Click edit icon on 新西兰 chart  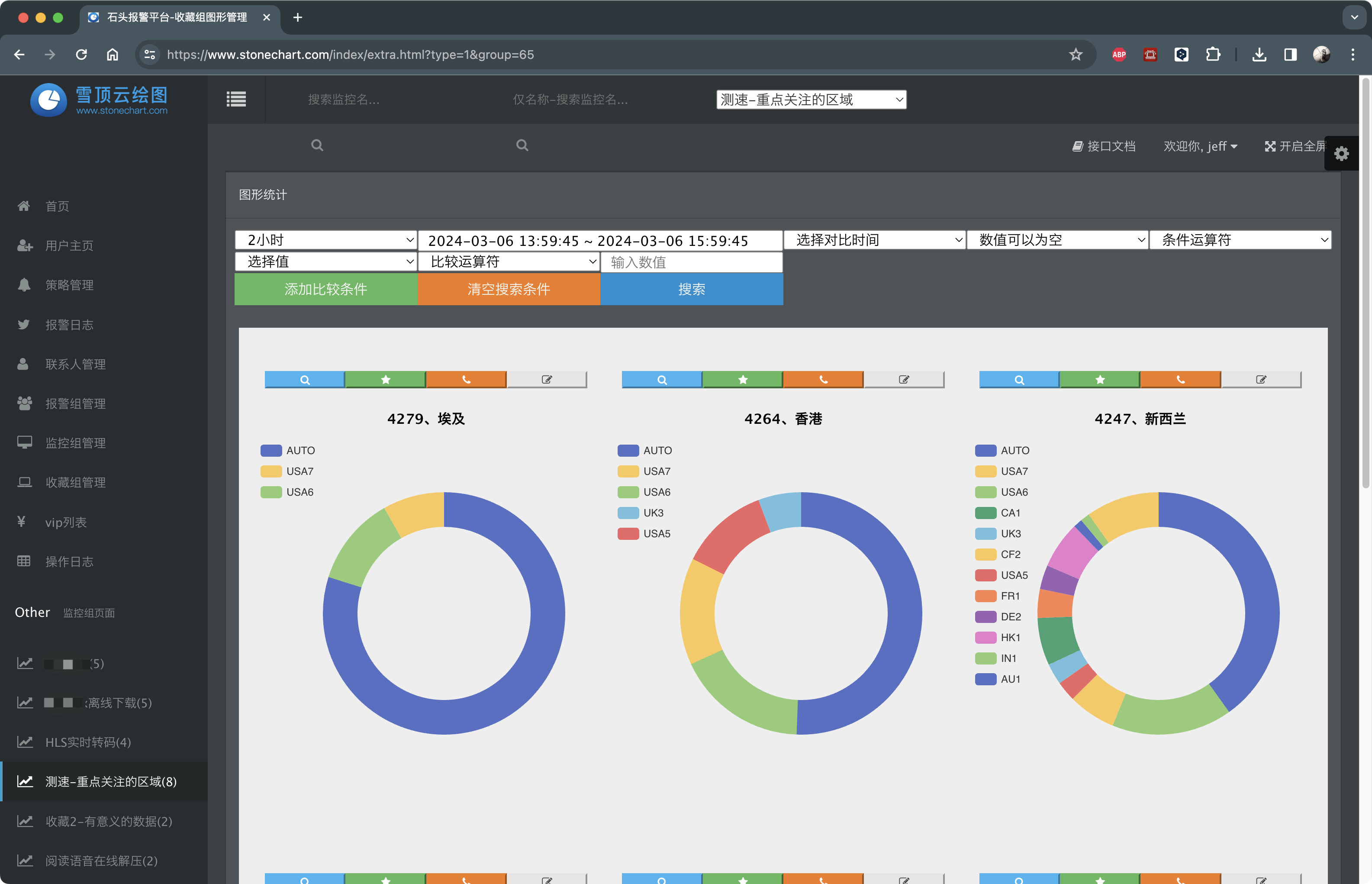tap(1261, 379)
